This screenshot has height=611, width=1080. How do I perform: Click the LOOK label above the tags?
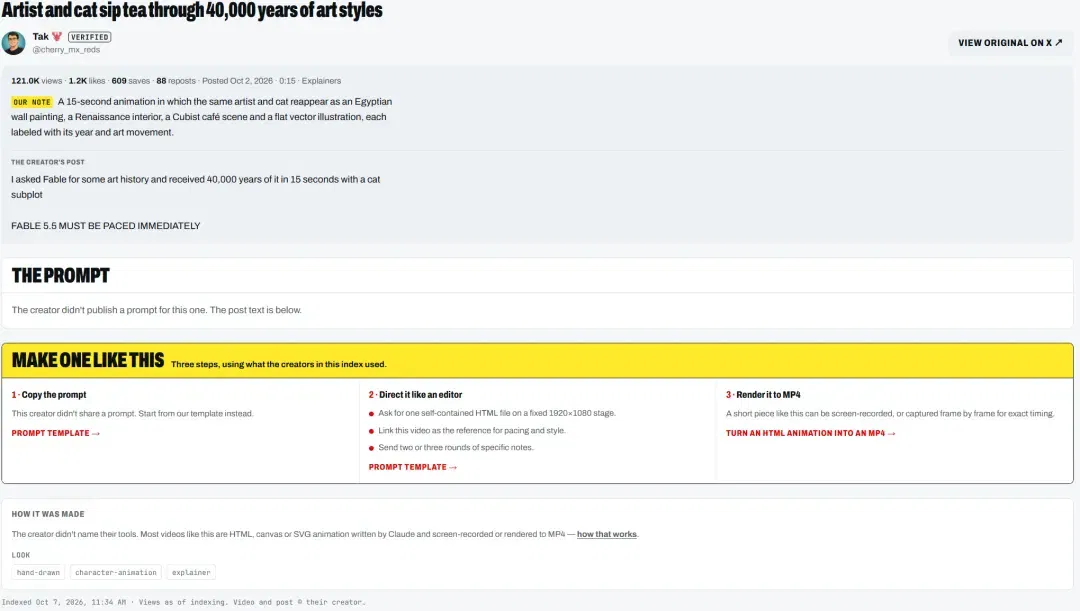[x=21, y=555]
